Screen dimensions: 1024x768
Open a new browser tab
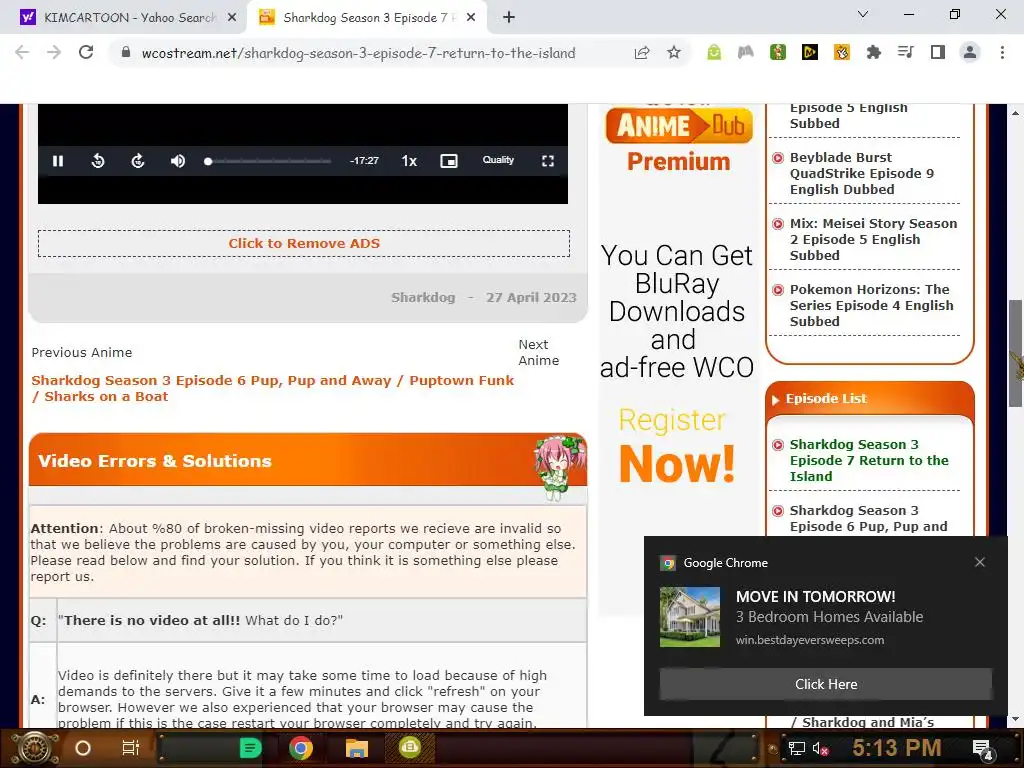click(509, 18)
